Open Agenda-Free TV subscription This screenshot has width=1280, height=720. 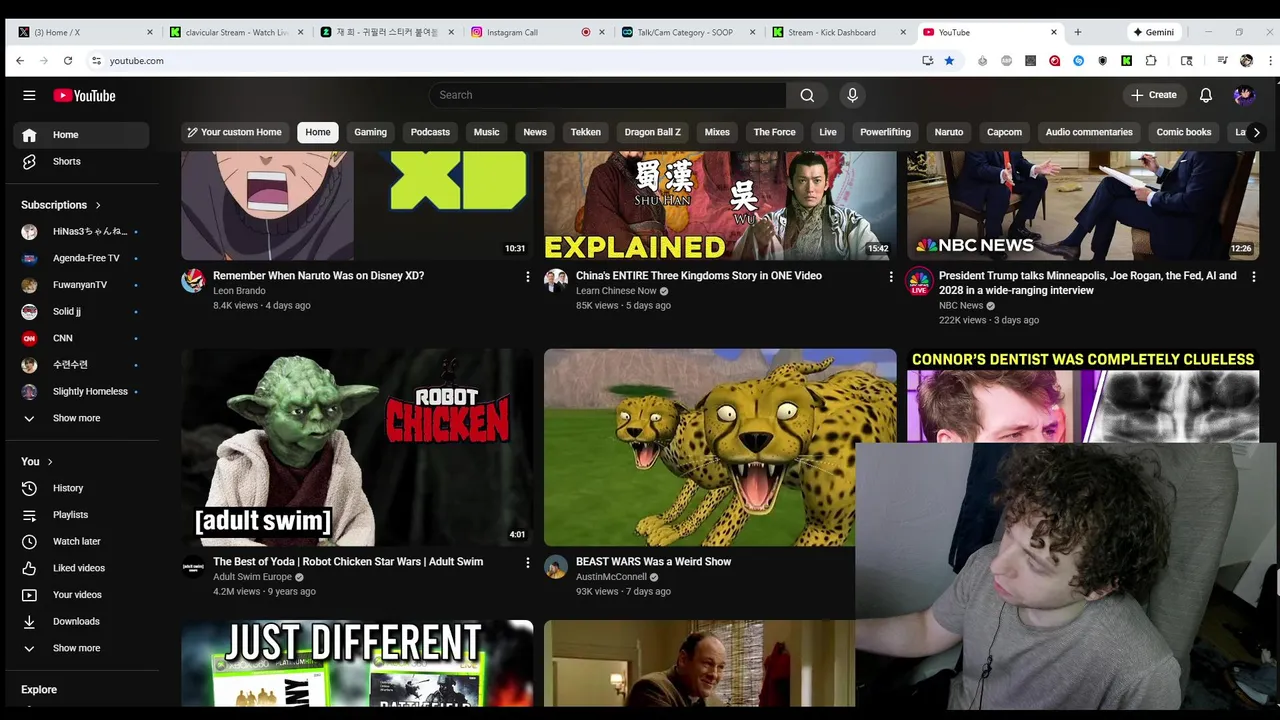pyautogui.click(x=81, y=258)
